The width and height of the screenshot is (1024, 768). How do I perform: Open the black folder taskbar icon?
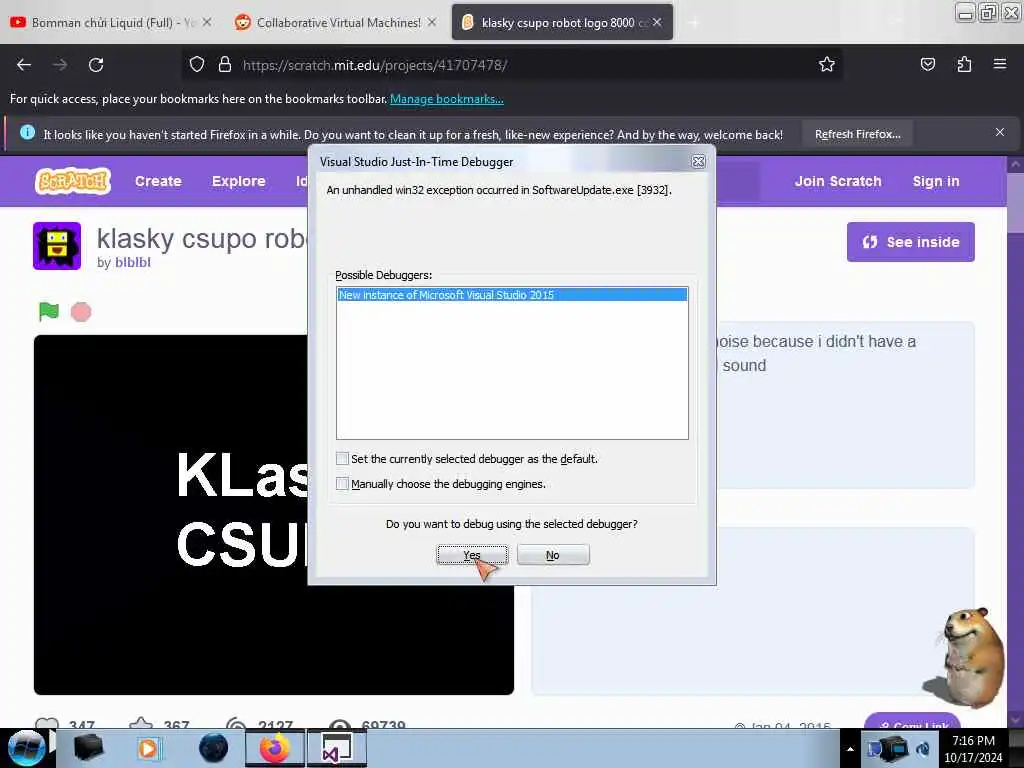(x=88, y=748)
